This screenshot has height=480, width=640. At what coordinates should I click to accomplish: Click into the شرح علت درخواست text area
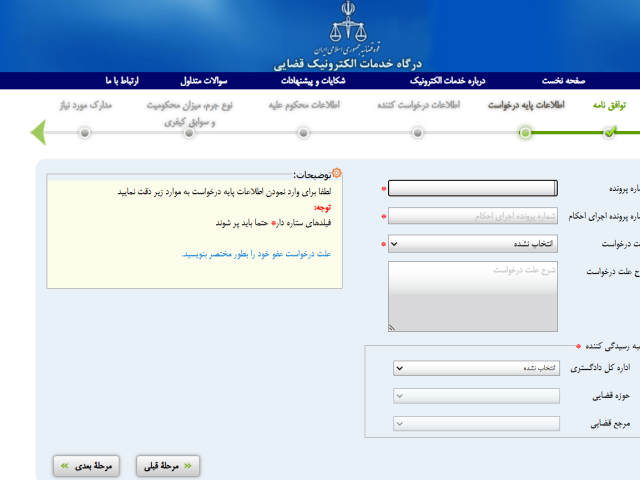pos(472,296)
